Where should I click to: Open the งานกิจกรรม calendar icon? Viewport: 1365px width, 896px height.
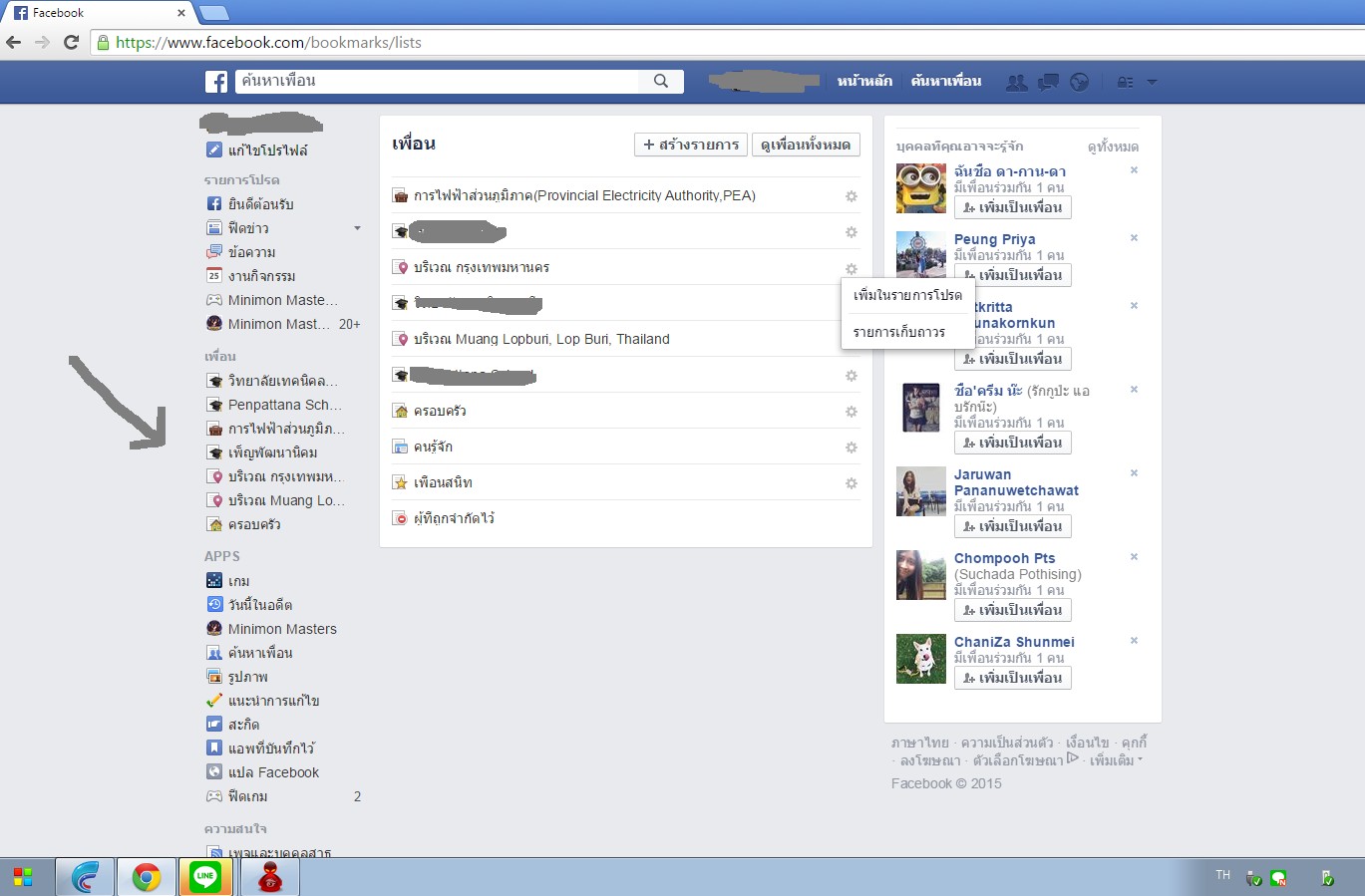pos(213,276)
